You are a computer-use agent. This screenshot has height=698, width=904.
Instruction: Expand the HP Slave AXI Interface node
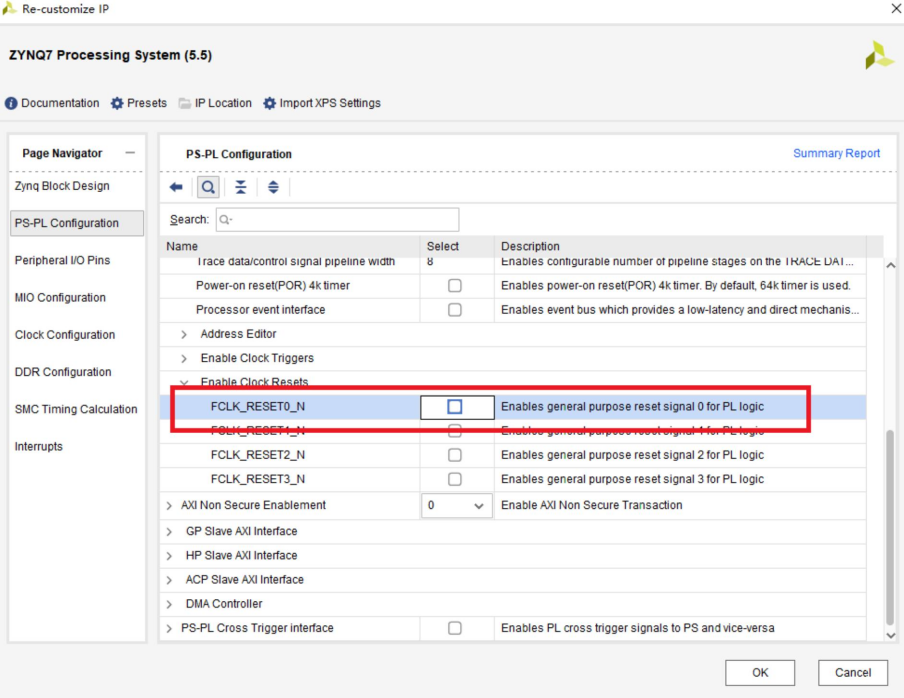click(x=169, y=556)
